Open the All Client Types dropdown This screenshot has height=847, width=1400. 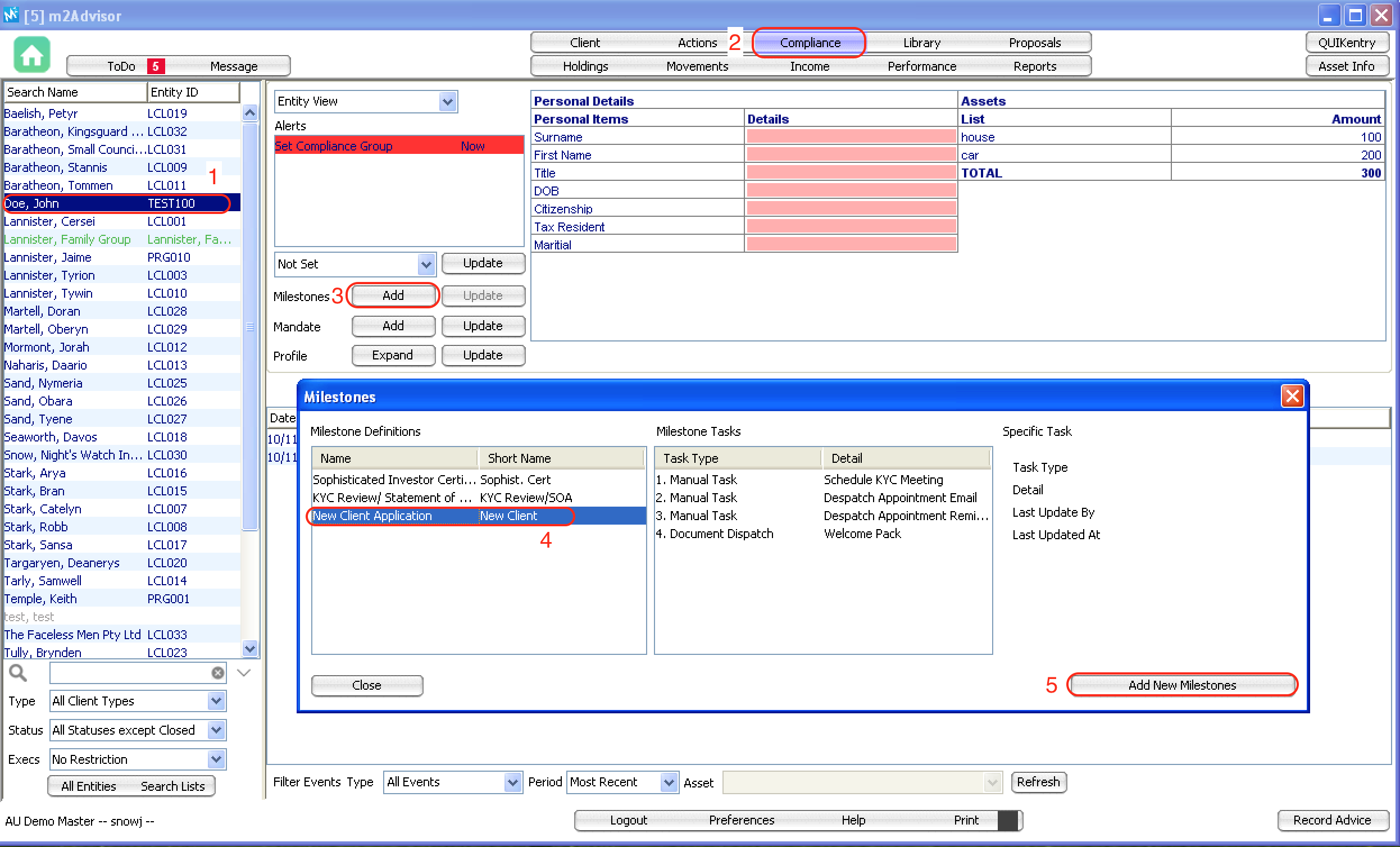(216, 701)
